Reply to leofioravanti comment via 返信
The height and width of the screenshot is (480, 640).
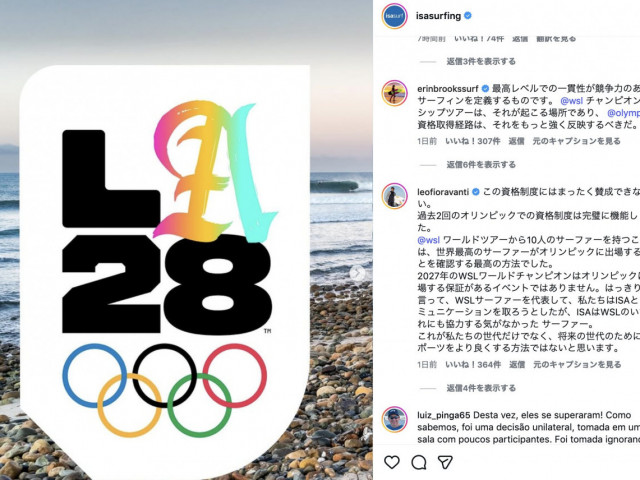coord(517,364)
